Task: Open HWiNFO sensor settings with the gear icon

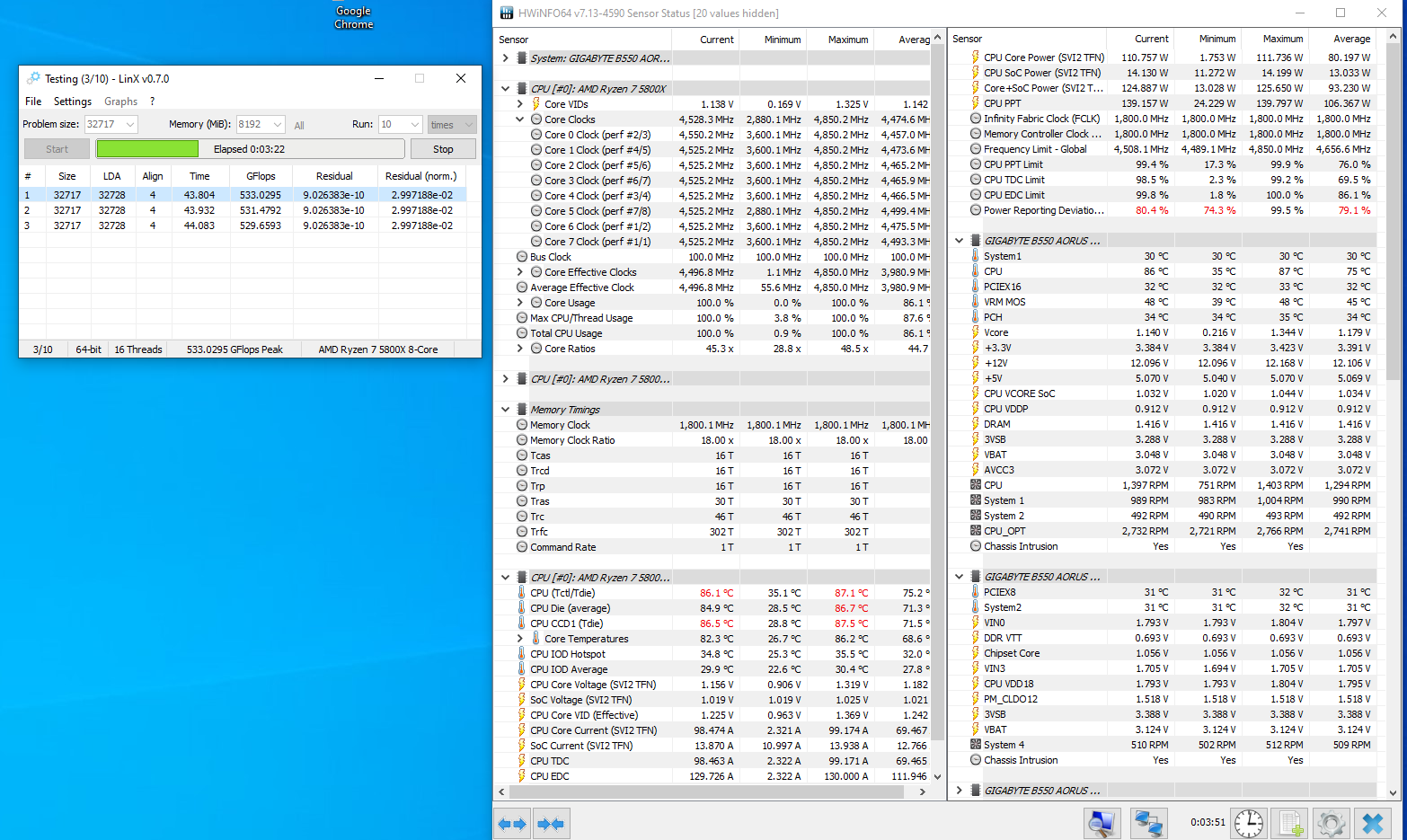Action: (x=1332, y=823)
